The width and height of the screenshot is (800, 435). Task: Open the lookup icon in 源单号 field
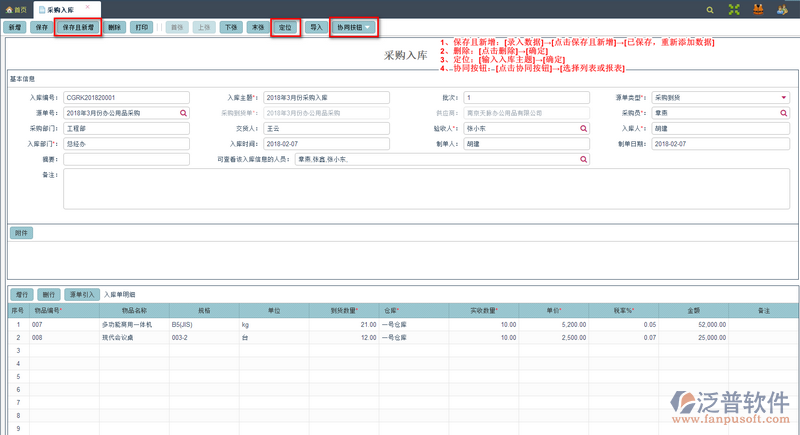[x=183, y=114]
